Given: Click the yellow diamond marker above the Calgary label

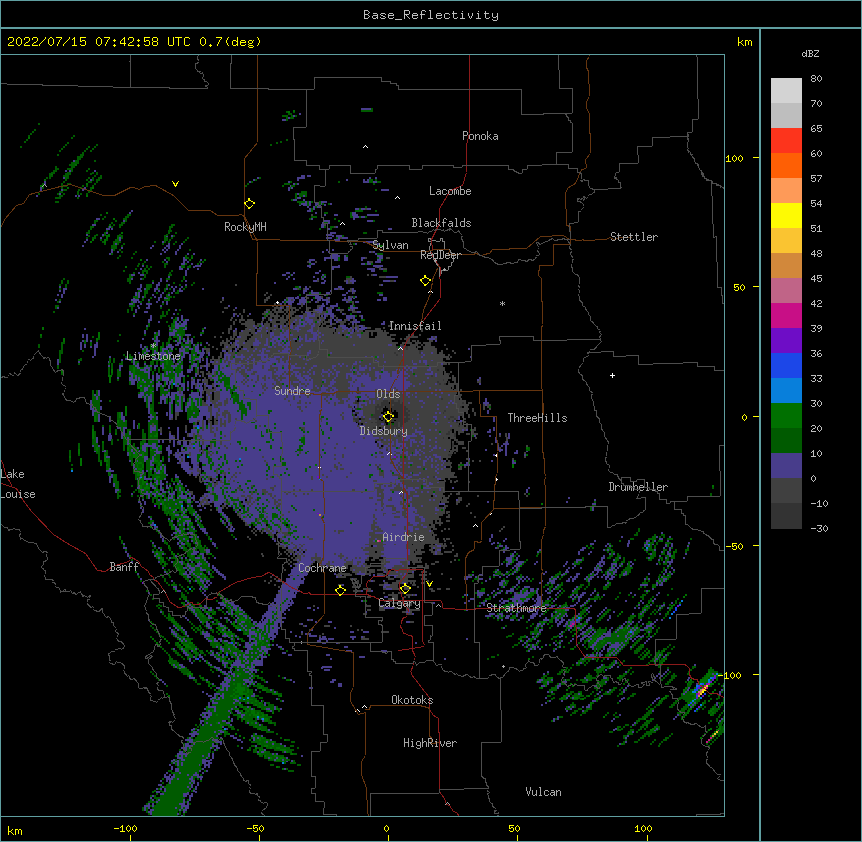Looking at the screenshot, I should coord(405,588).
